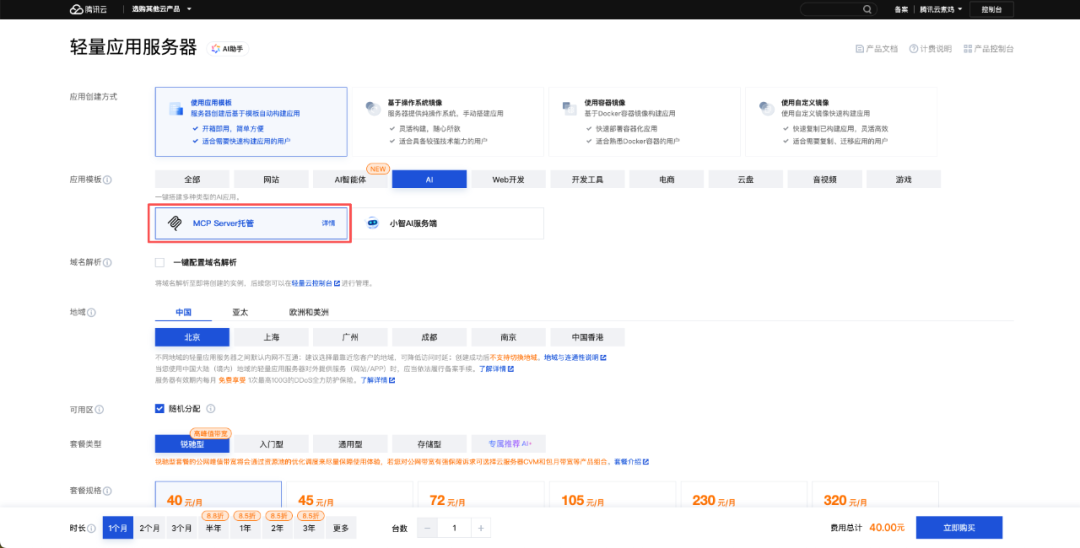Choose the 专属推荐 AI+ package type
This screenshot has height=548, width=1080.
(508, 444)
